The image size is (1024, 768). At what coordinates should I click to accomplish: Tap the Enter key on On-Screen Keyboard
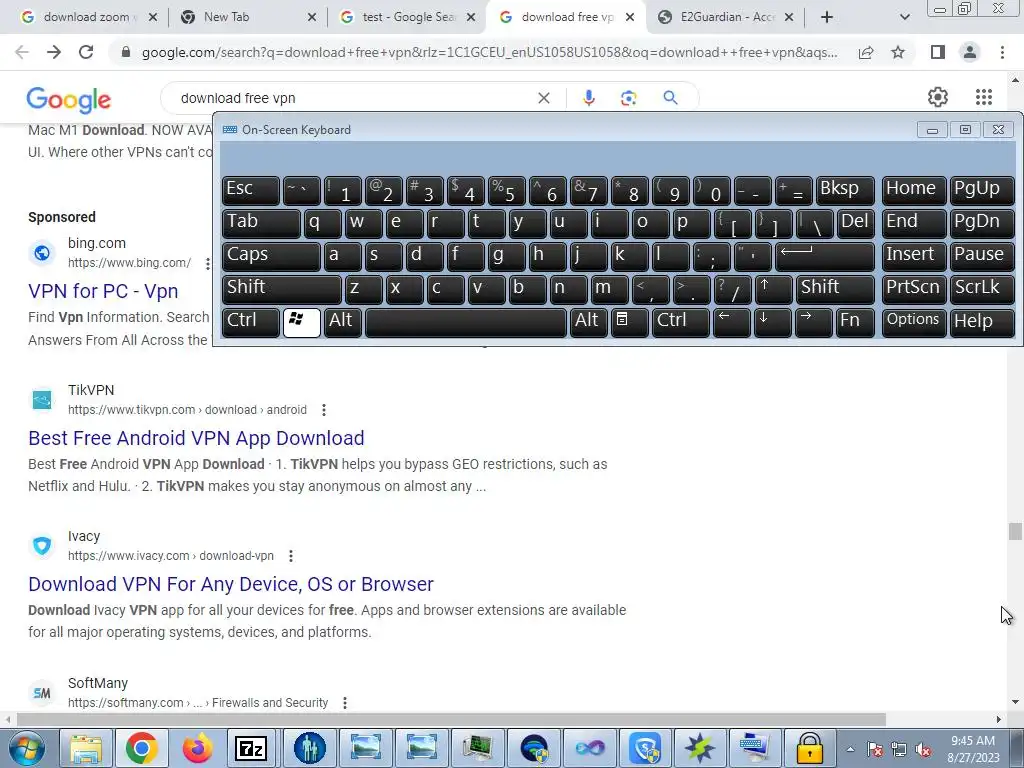pyautogui.click(x=825, y=256)
